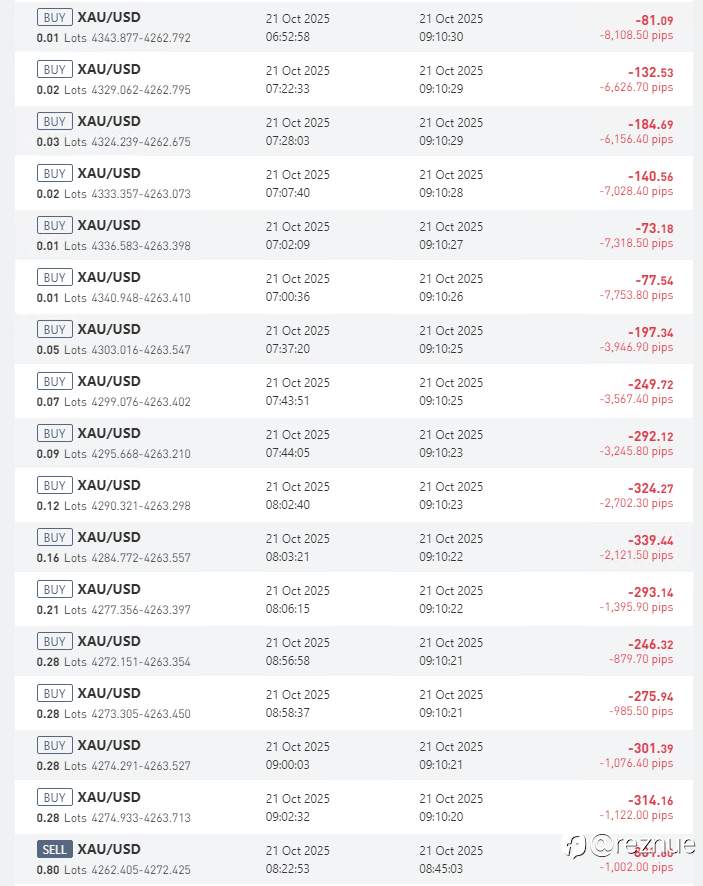
Task: Click BUY badge of trade opened 09:02:32
Action: click(54, 798)
